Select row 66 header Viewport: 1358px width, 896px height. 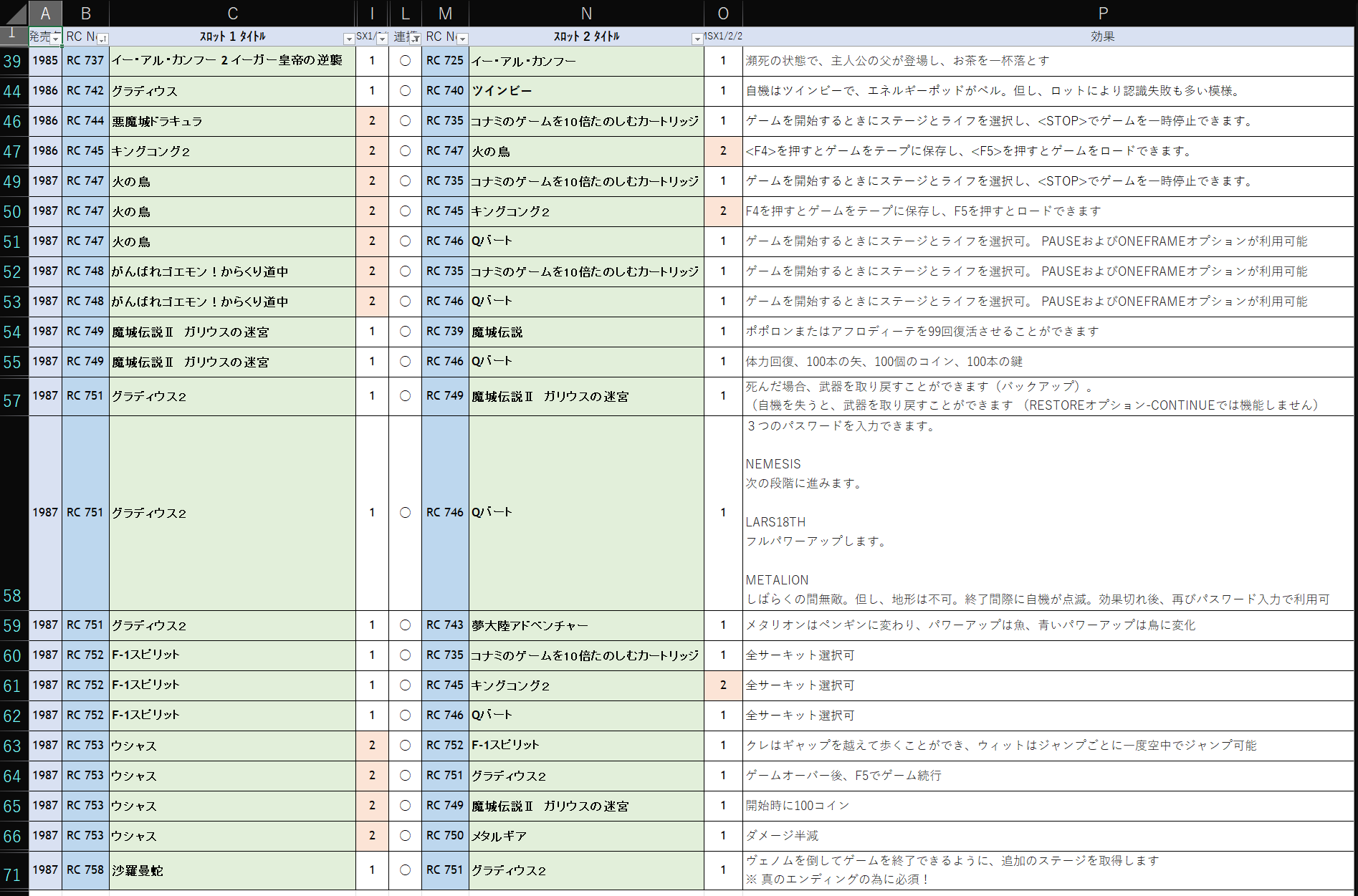[x=14, y=836]
